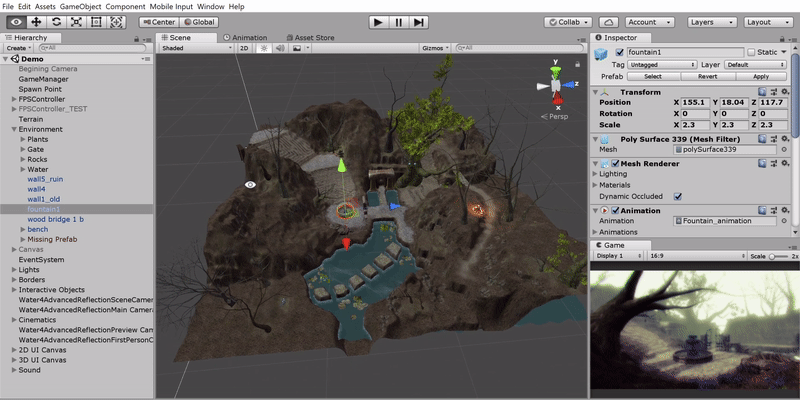Toggle Mesh Renderer enabled checkbox
The height and width of the screenshot is (400, 800).
pyautogui.click(x=615, y=164)
